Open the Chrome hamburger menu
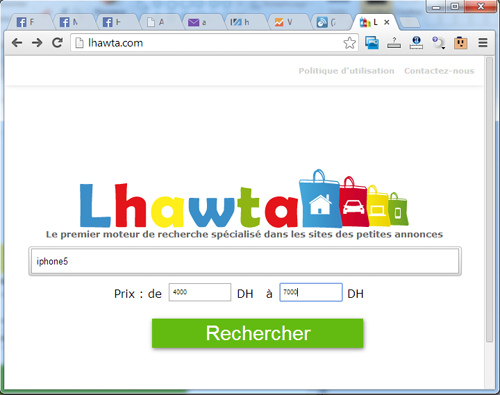 [x=483, y=43]
